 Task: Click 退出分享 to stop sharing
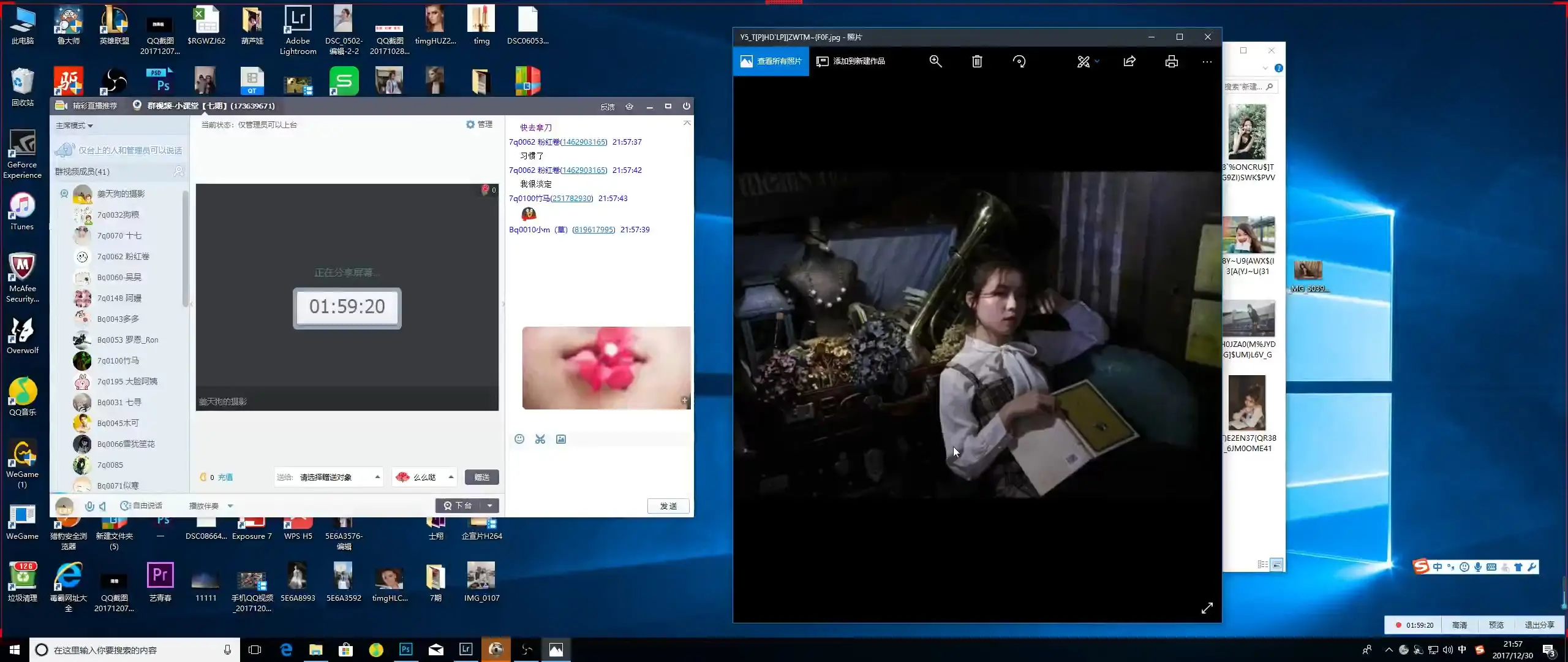(x=1539, y=625)
